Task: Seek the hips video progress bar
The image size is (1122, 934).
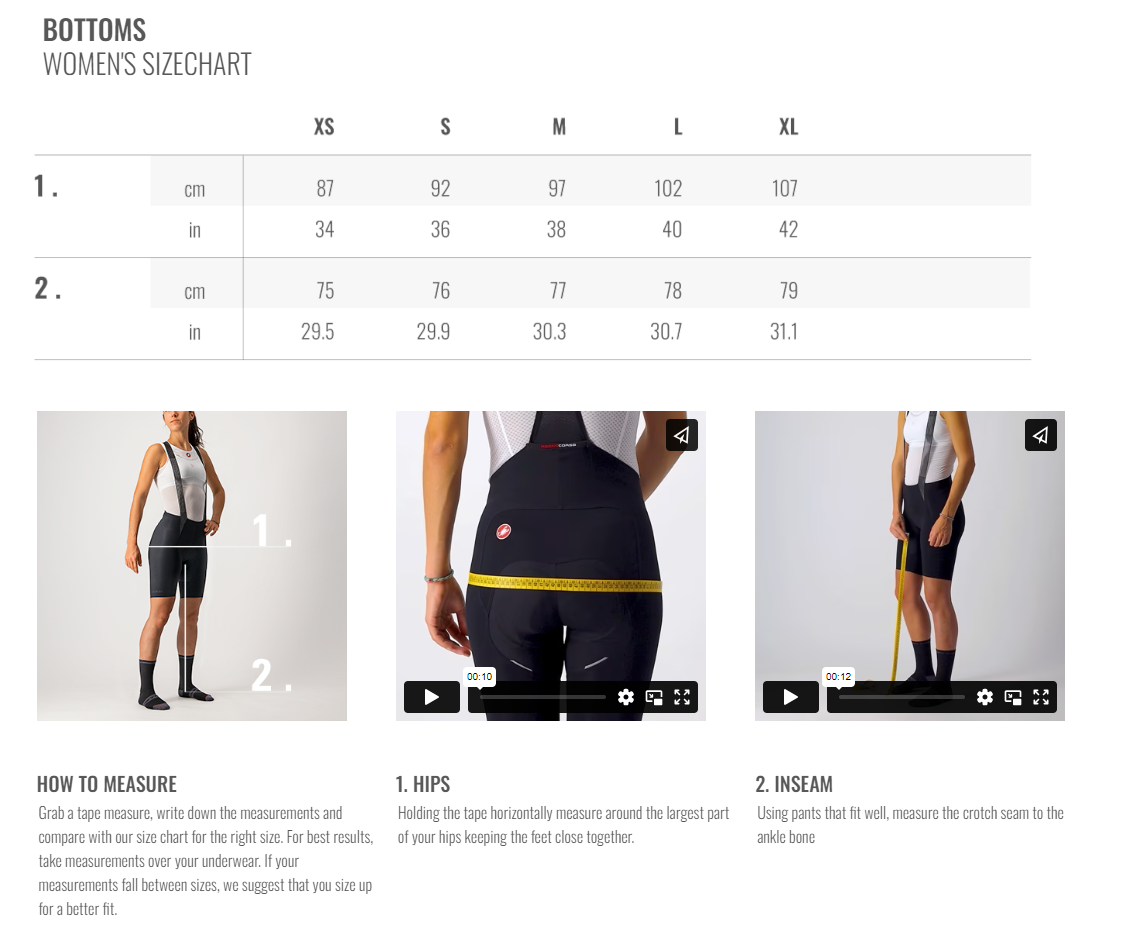Action: click(542, 697)
